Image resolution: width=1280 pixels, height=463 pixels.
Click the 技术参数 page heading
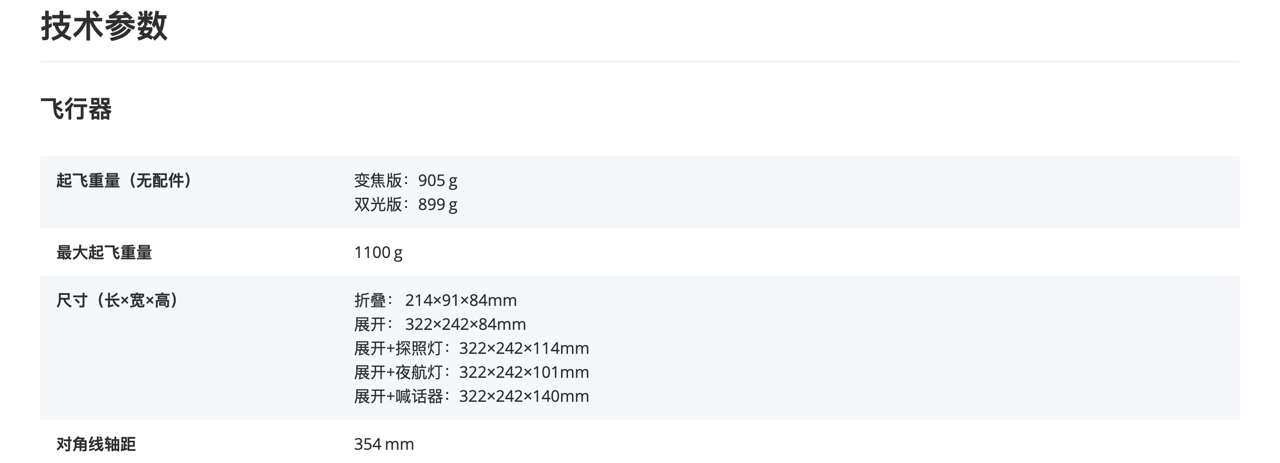coord(104,26)
